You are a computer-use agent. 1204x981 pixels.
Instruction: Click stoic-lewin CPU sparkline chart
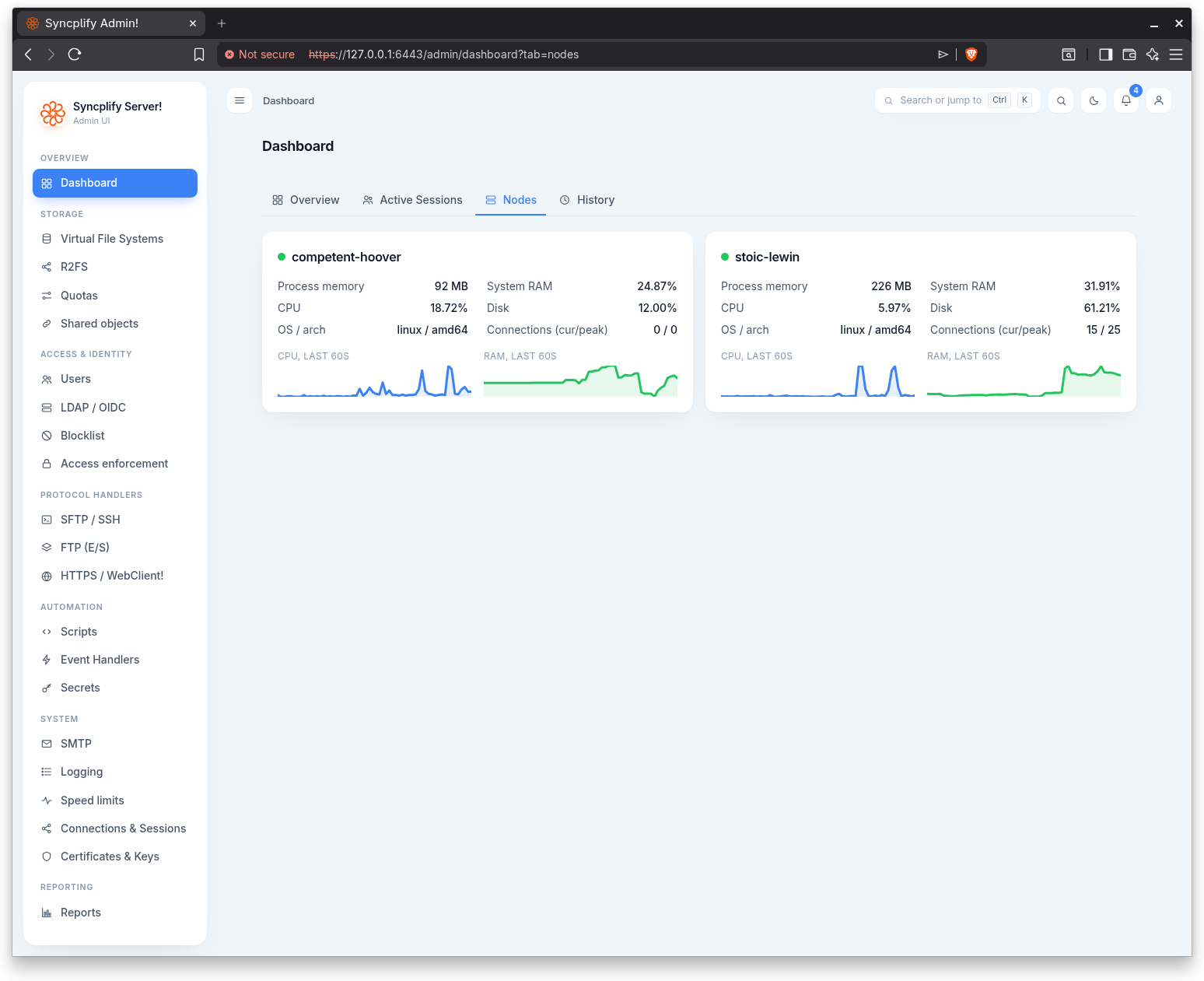(817, 380)
